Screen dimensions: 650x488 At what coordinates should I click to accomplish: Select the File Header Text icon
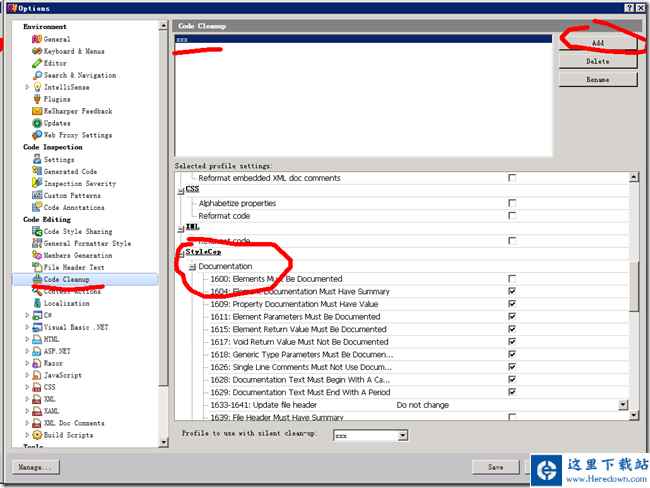coord(37,267)
